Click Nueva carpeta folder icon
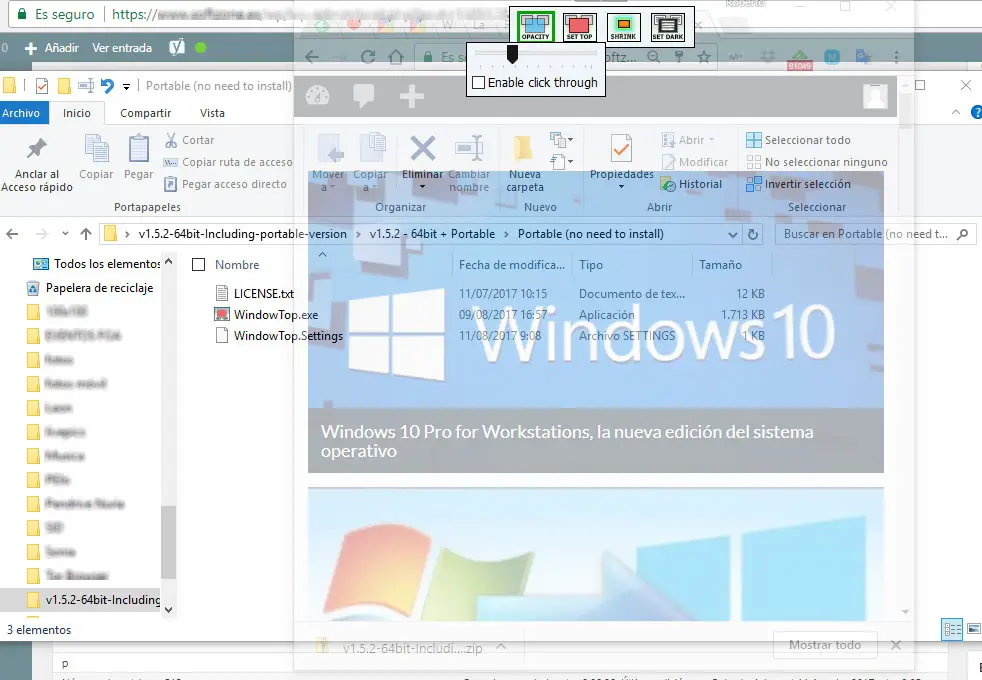 [524, 148]
